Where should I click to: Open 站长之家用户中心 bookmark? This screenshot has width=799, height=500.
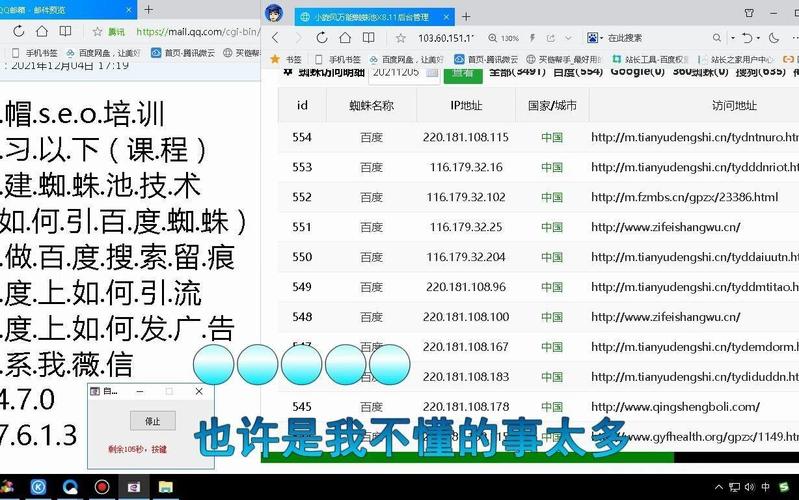pos(736,59)
